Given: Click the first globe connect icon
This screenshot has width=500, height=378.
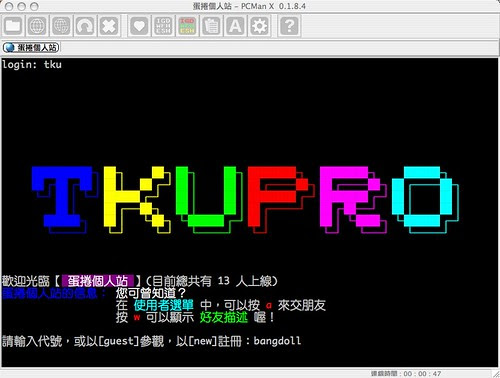Looking at the screenshot, I should [x=37, y=26].
